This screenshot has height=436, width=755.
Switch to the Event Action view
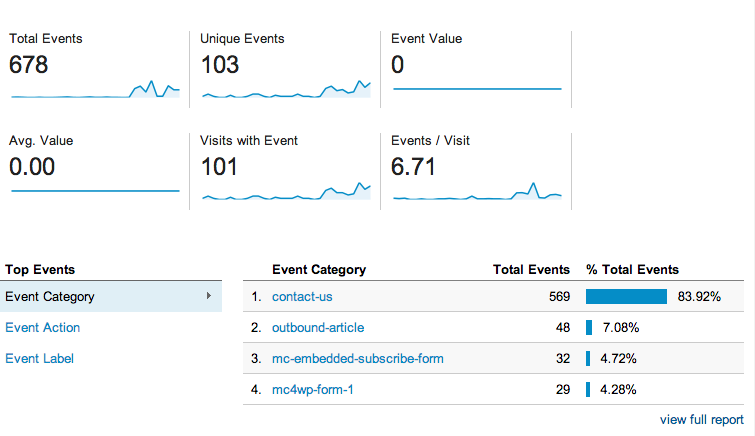pos(42,328)
